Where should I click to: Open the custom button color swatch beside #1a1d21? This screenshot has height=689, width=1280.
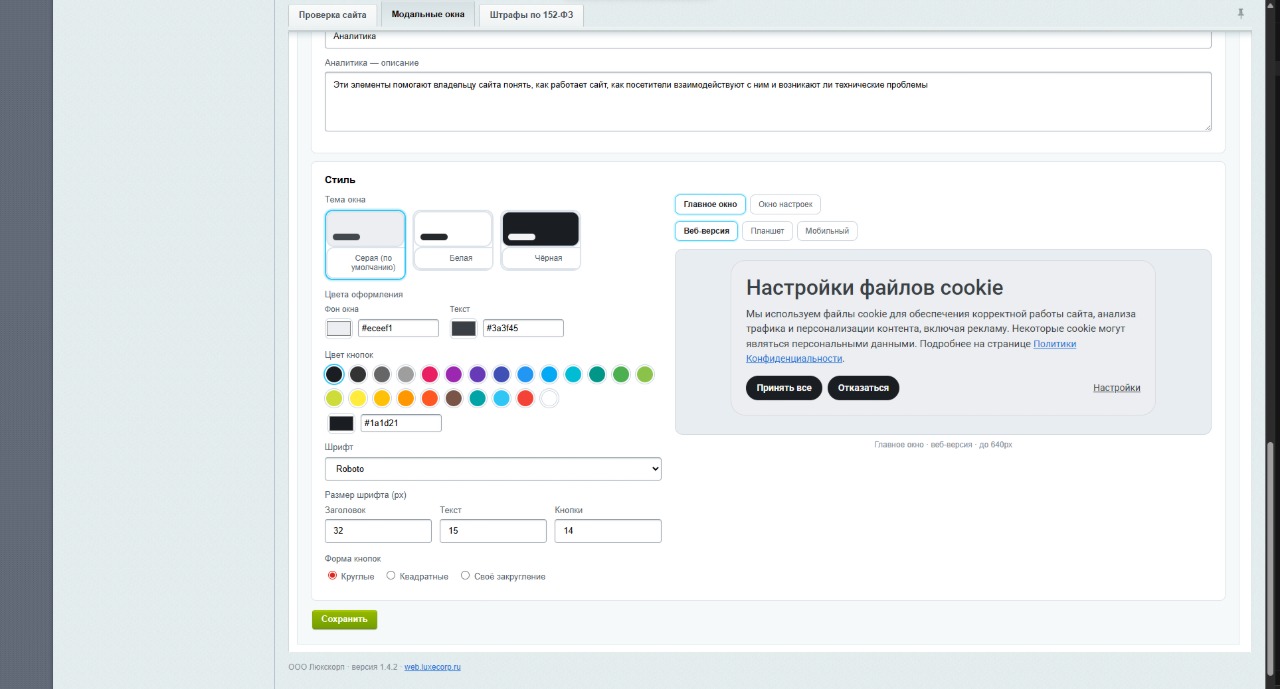(x=341, y=423)
